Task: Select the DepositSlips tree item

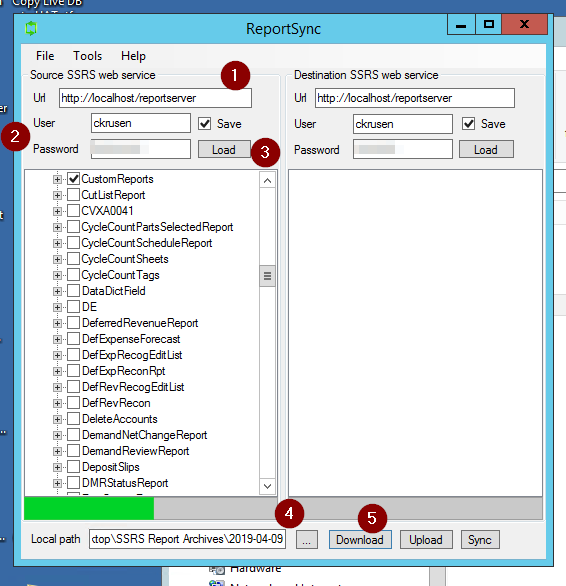Action: pyautogui.click(x=111, y=467)
